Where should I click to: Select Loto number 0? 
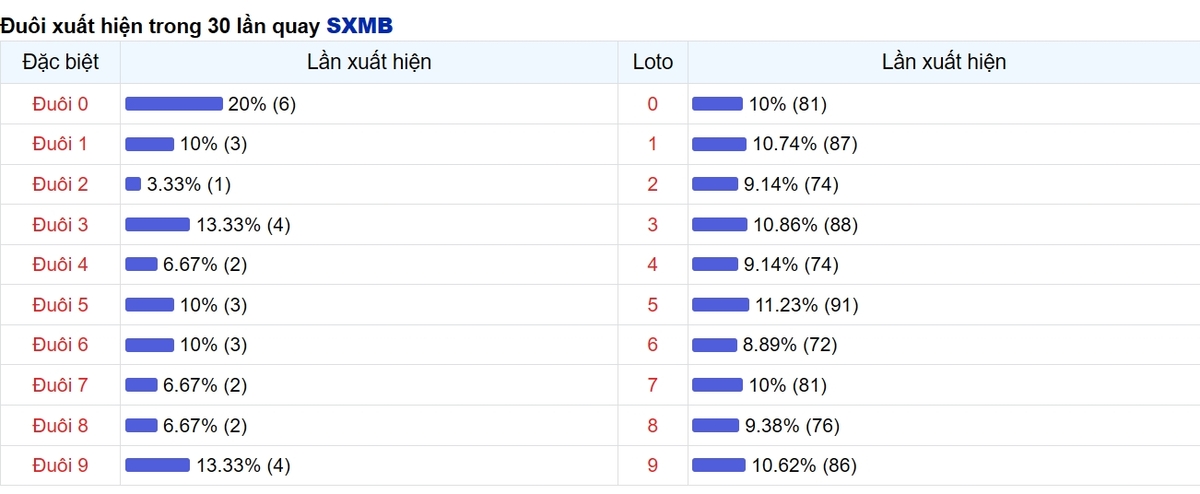pos(653,104)
